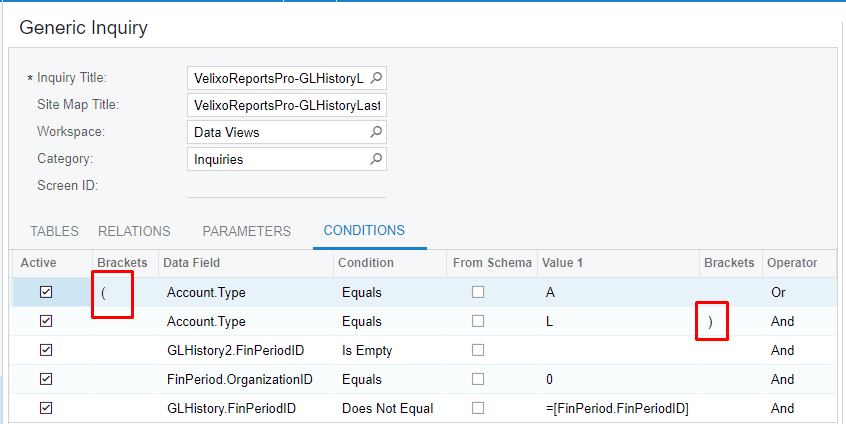The height and width of the screenshot is (424, 846).
Task: Uncheck Active for GLHistory2.FinPeriodID row
Action: coord(46,350)
